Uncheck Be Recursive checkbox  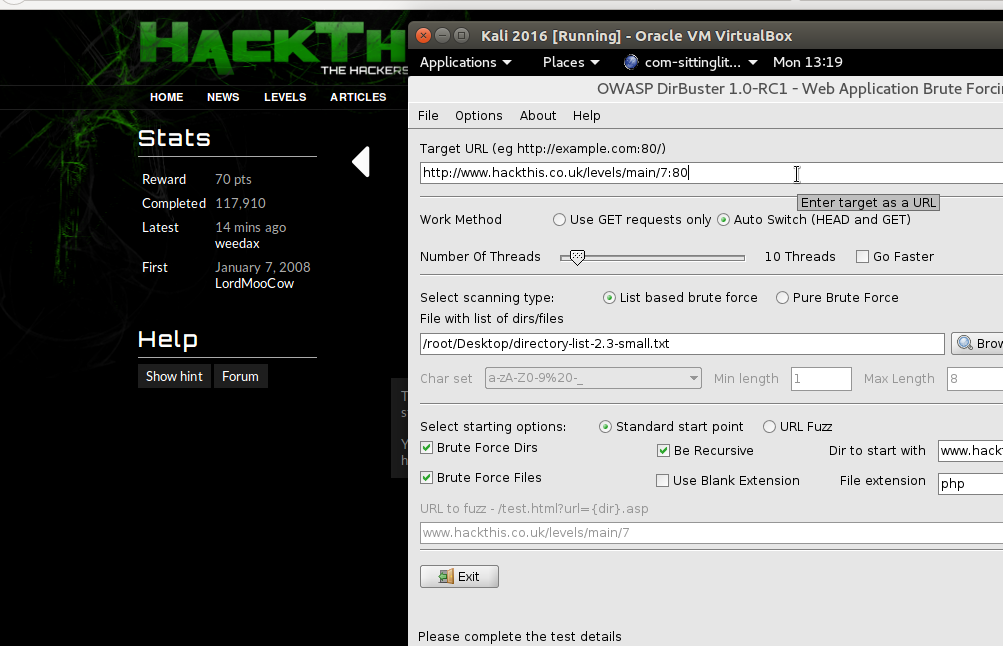[x=663, y=450]
